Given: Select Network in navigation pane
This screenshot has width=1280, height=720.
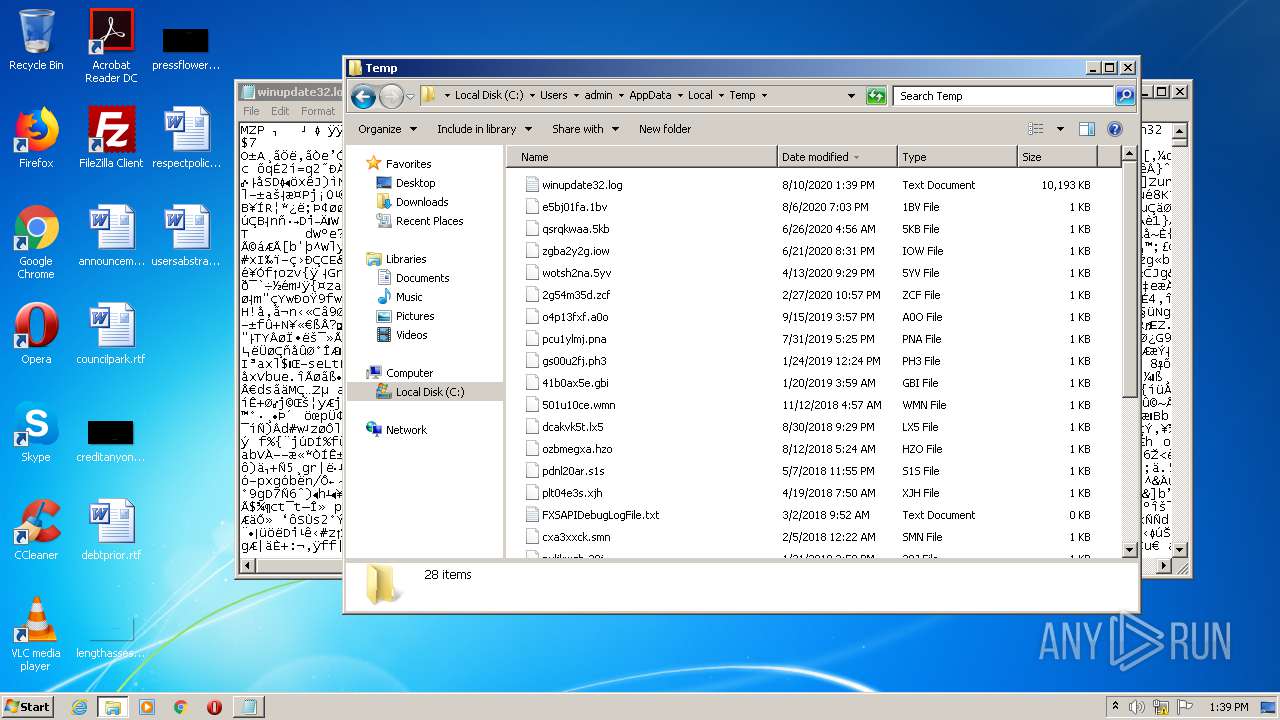Looking at the screenshot, I should 406,430.
